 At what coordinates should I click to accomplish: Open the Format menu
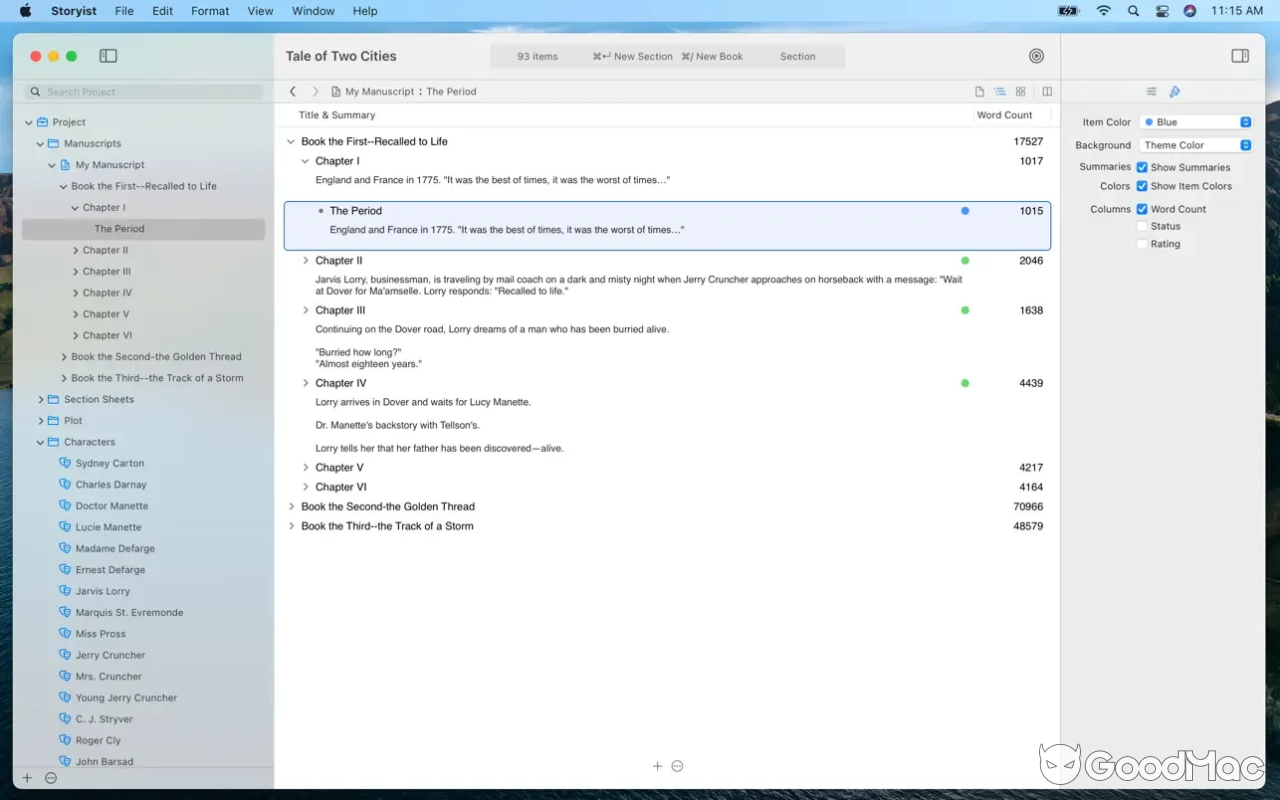tap(209, 11)
